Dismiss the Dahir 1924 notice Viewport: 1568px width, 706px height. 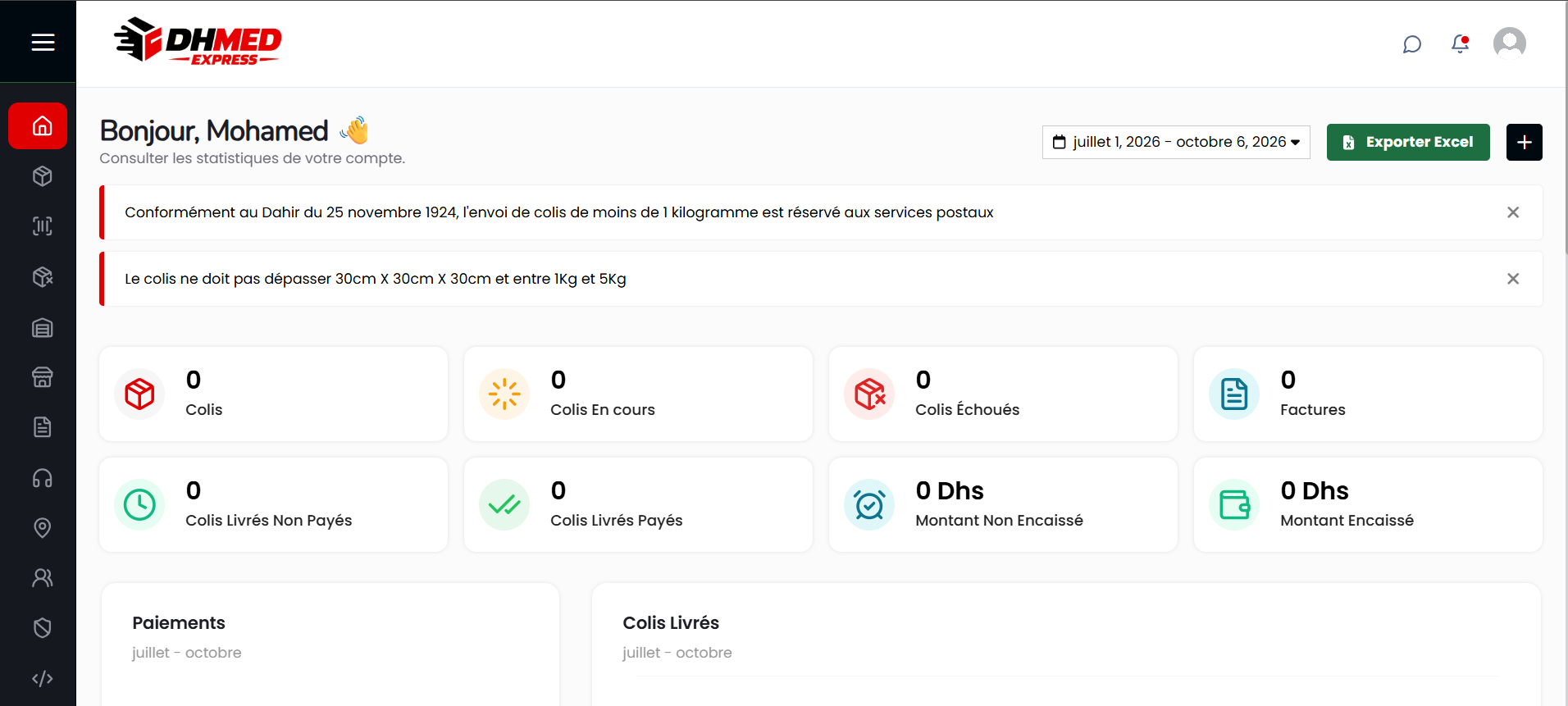[x=1513, y=212]
